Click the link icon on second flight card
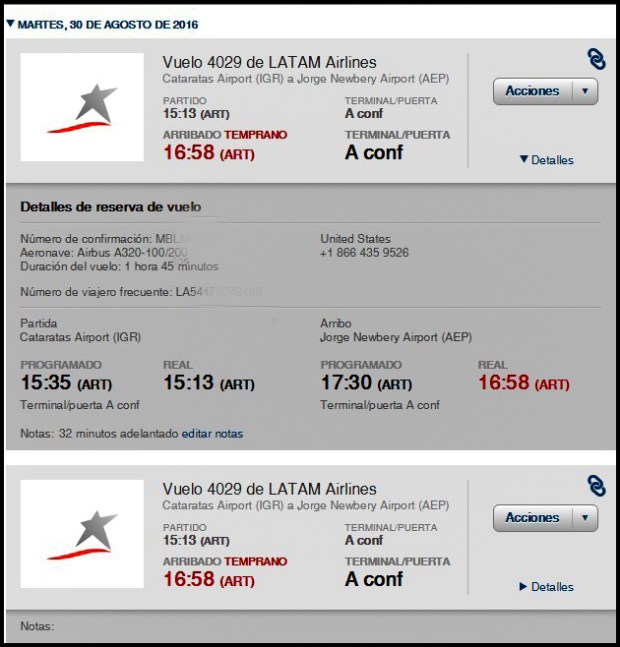 (596, 486)
